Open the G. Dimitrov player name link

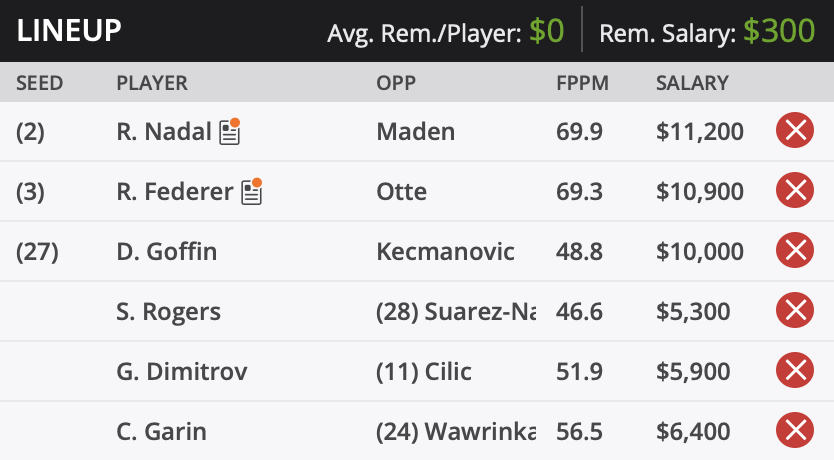[182, 372]
